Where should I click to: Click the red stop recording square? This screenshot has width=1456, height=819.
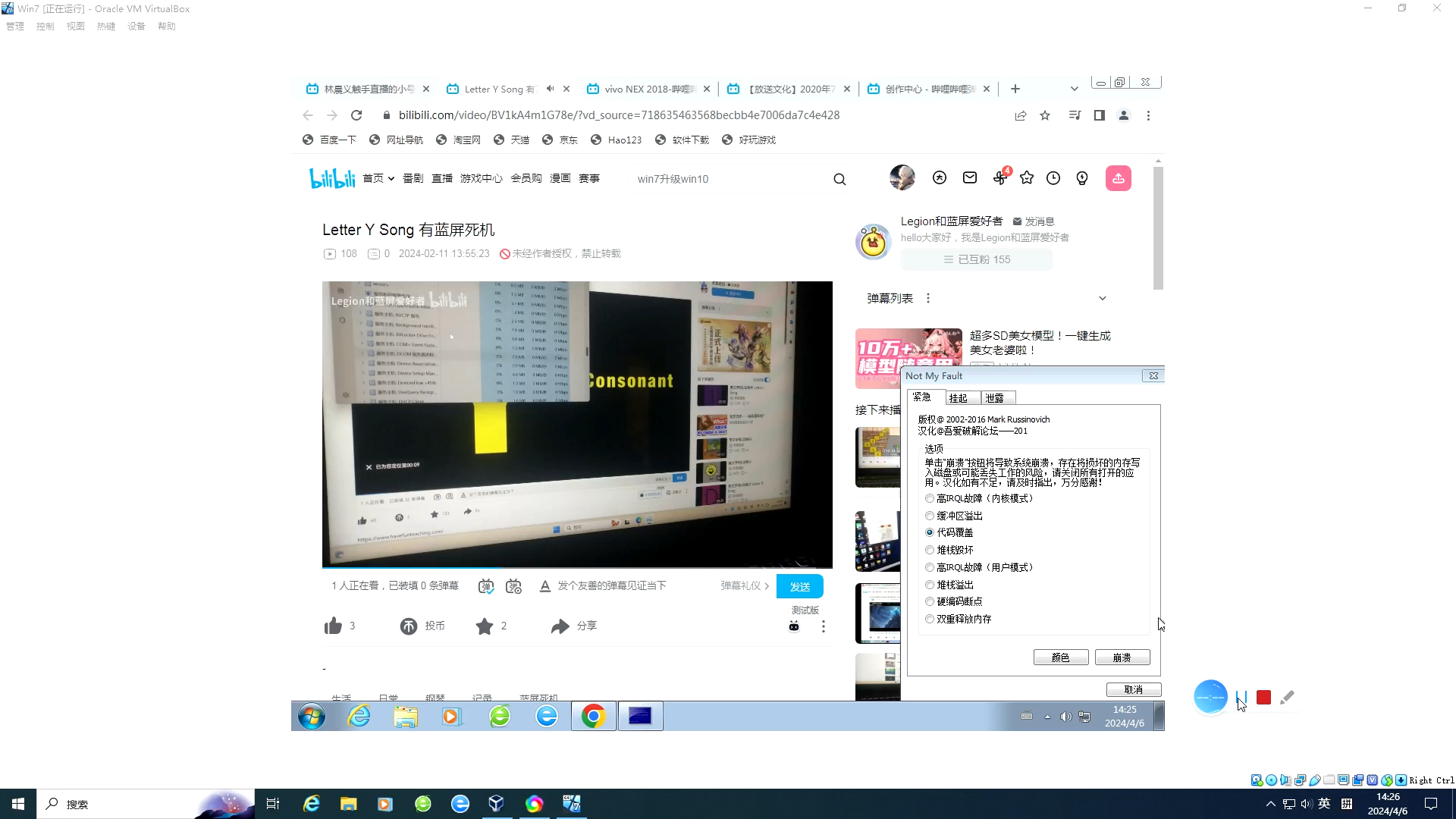point(1263,698)
